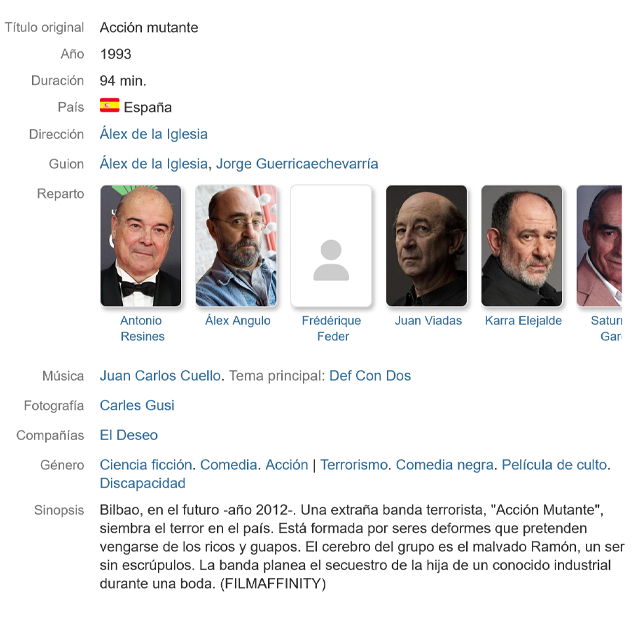
Task: Select Película de culto topic link
Action: tap(555, 464)
